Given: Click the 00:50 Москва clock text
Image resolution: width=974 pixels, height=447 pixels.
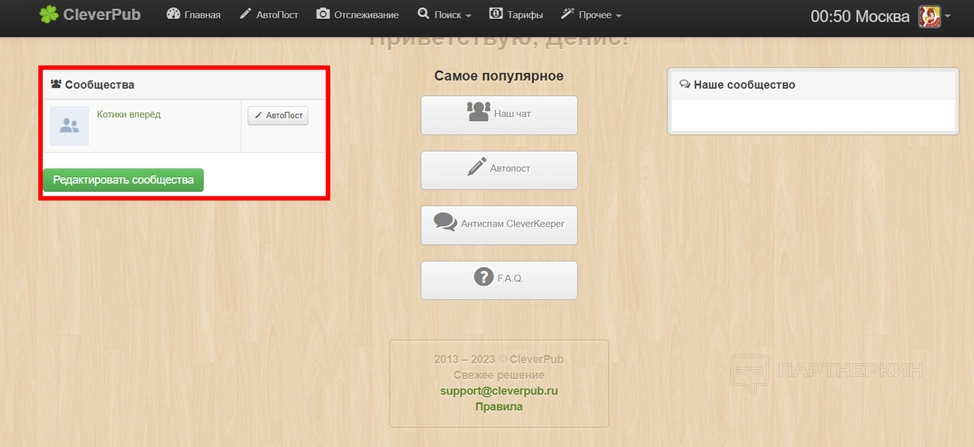Looking at the screenshot, I should [x=860, y=17].
